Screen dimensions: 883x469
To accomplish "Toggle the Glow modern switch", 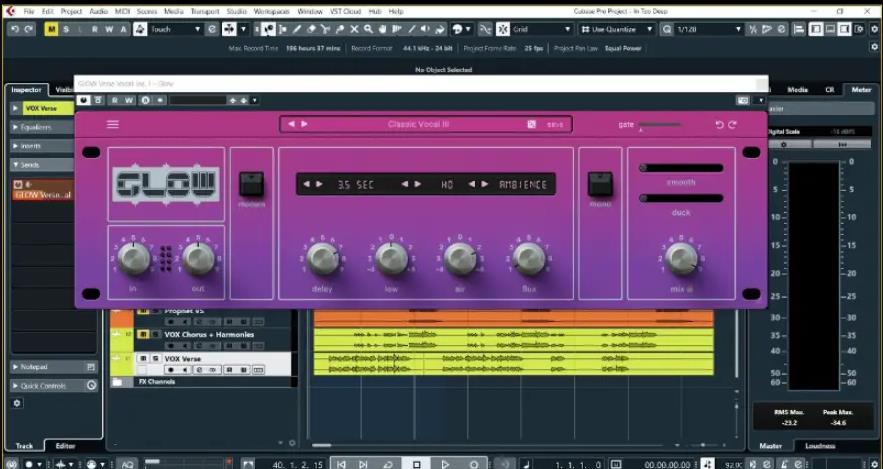I will click(x=251, y=185).
